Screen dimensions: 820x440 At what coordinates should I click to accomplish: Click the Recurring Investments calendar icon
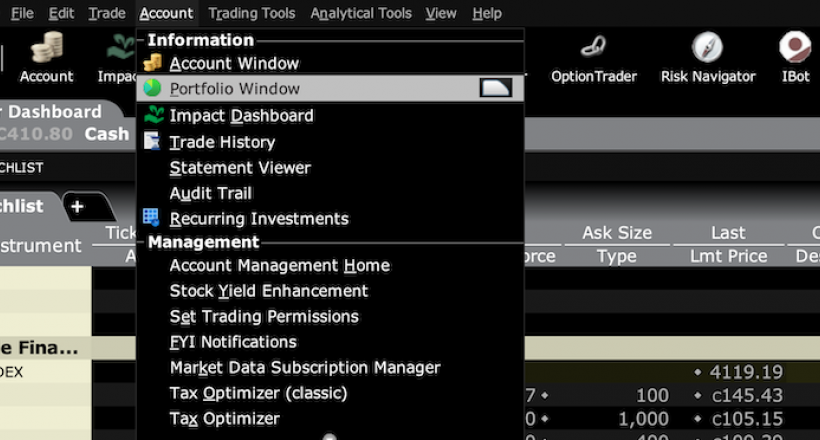click(x=152, y=218)
